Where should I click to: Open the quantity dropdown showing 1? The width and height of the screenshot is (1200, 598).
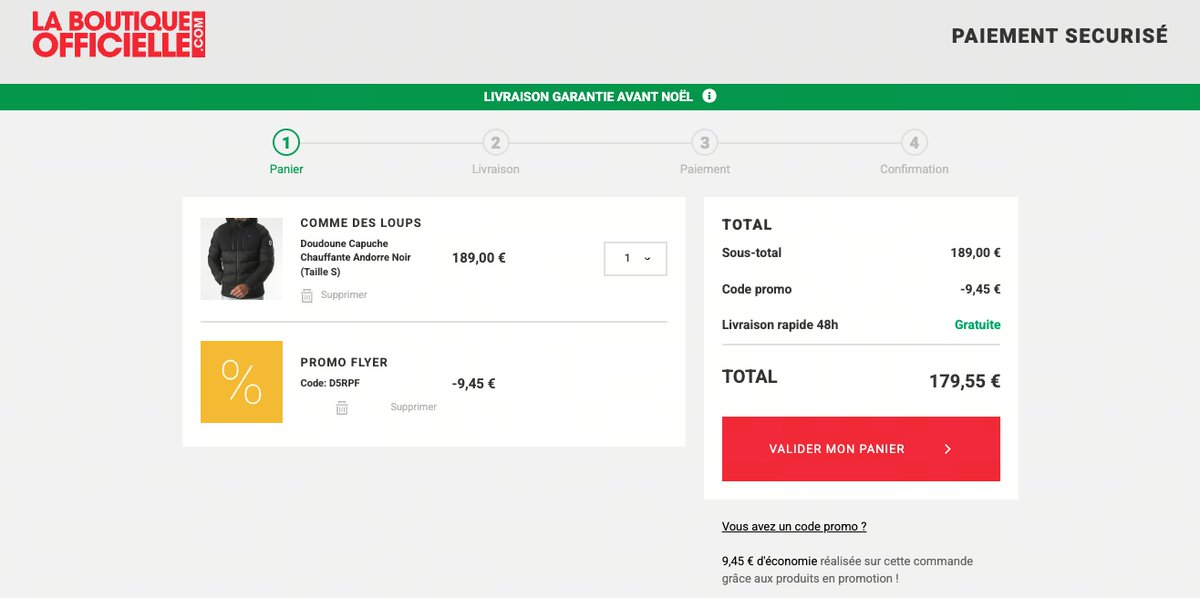click(x=635, y=258)
